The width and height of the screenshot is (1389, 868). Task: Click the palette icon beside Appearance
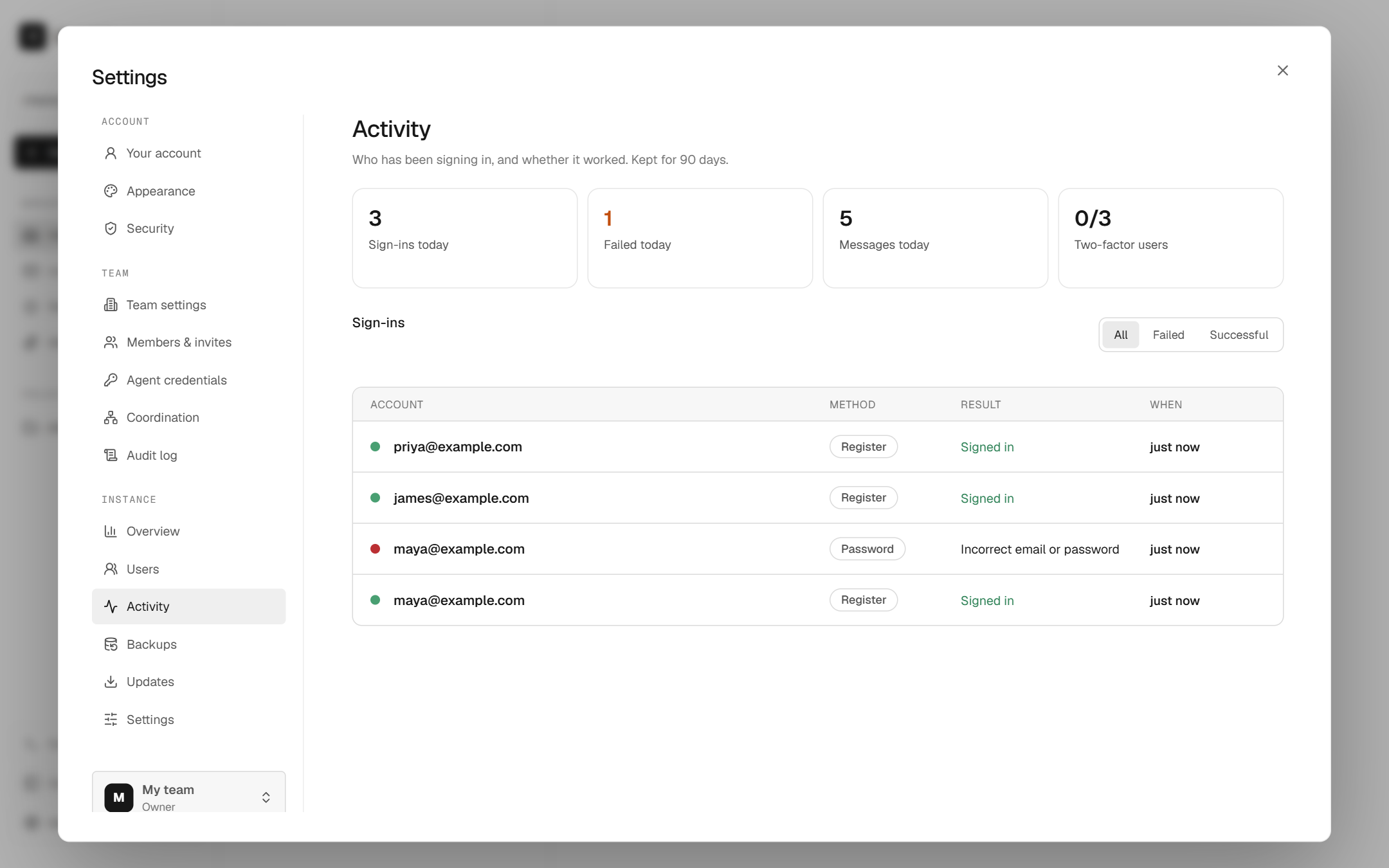[x=111, y=191]
